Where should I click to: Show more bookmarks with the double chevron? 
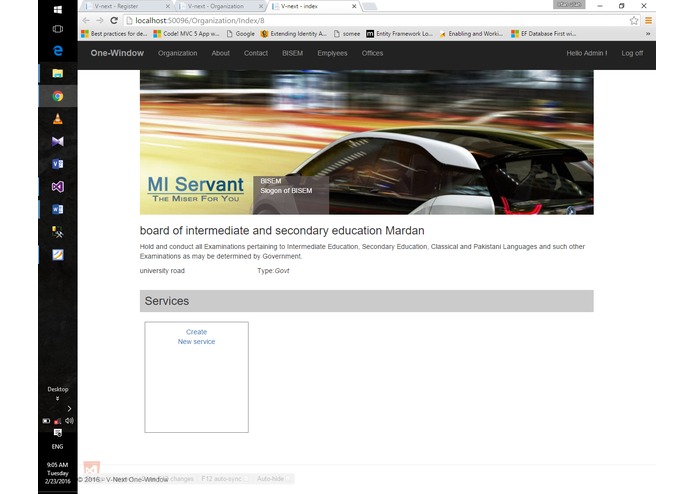[x=648, y=34]
